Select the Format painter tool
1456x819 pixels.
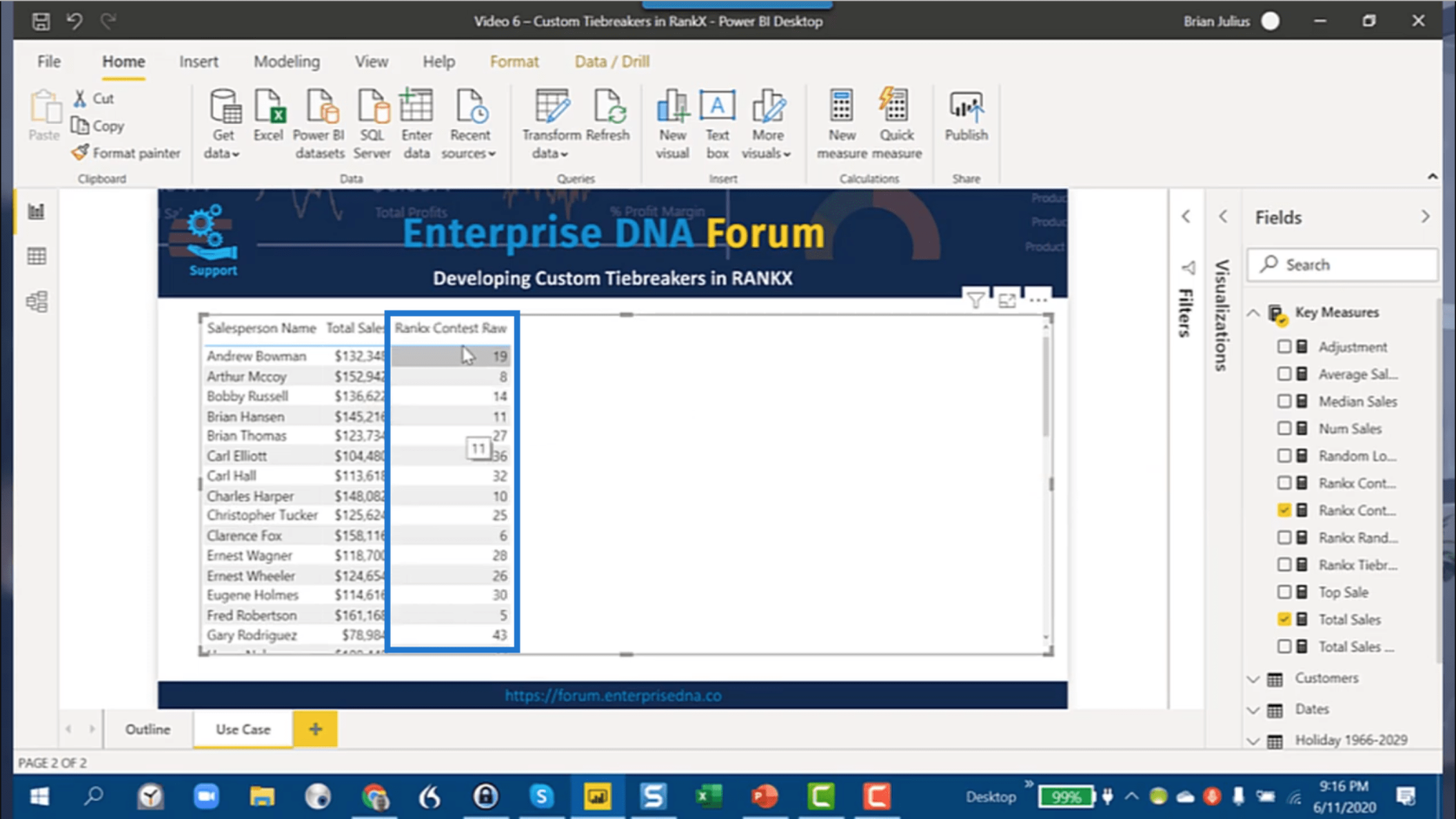coord(127,153)
